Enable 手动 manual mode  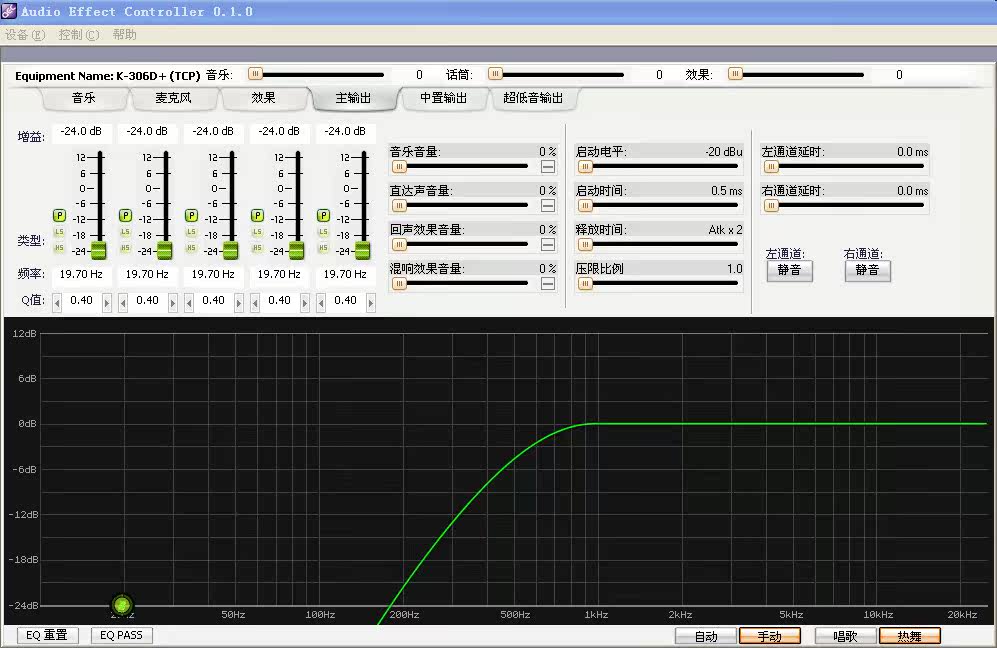(769, 636)
